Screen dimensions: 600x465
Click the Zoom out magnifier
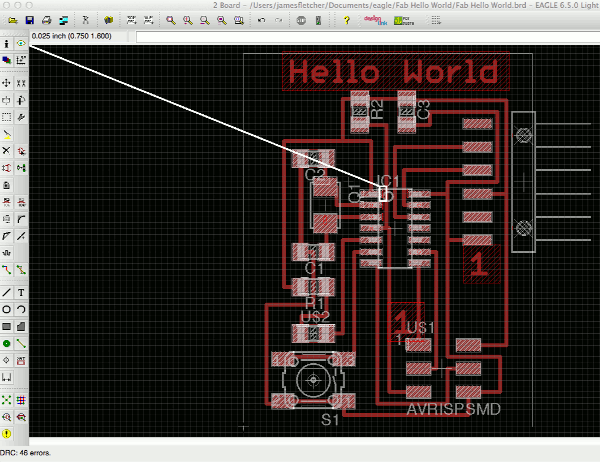pyautogui.click(x=205, y=20)
